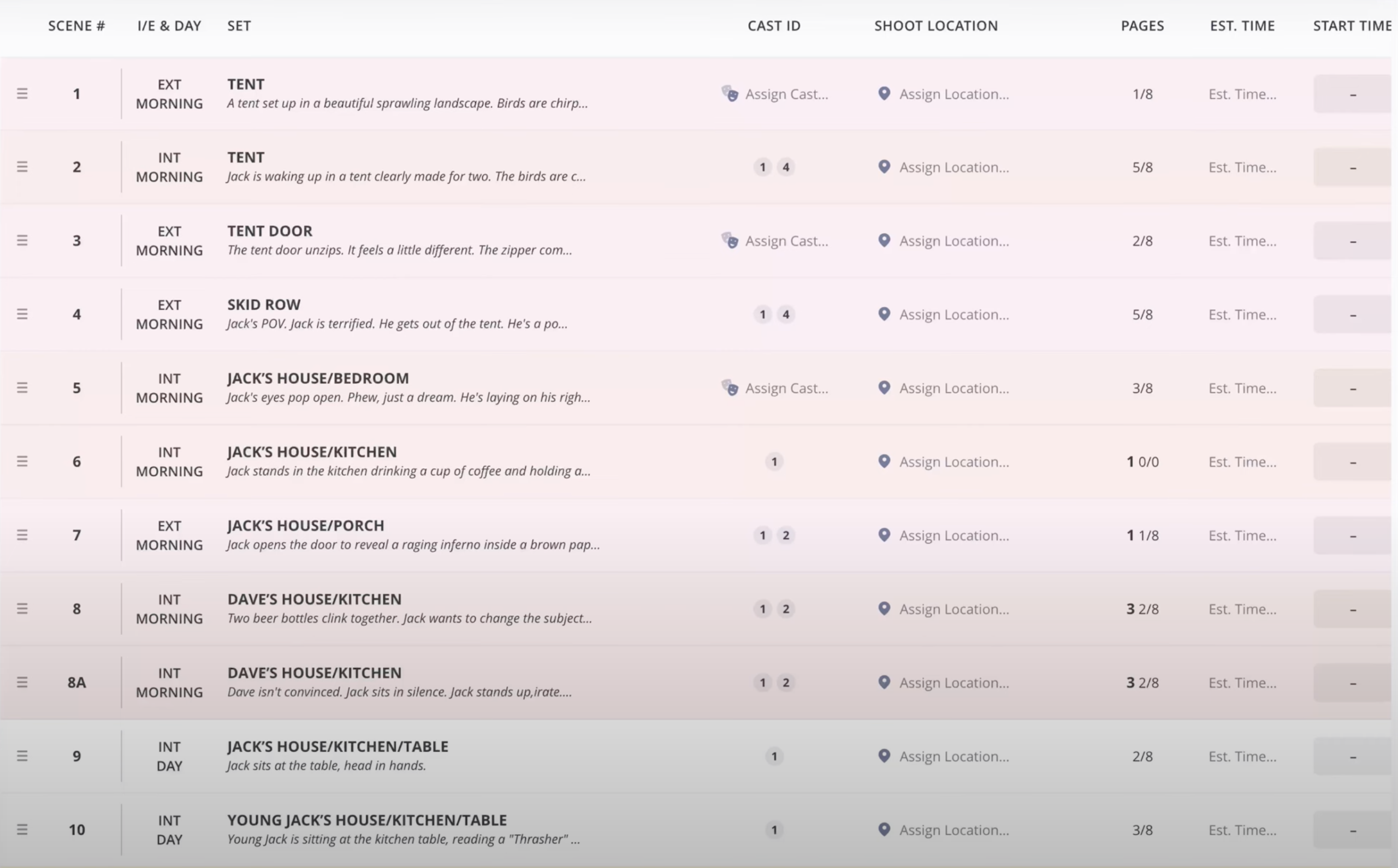Click location pin icon on scene 7

(884, 534)
